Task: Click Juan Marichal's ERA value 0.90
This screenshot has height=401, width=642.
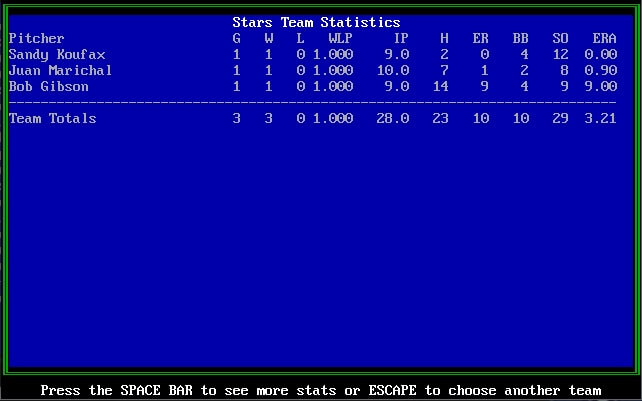Action: click(x=601, y=70)
